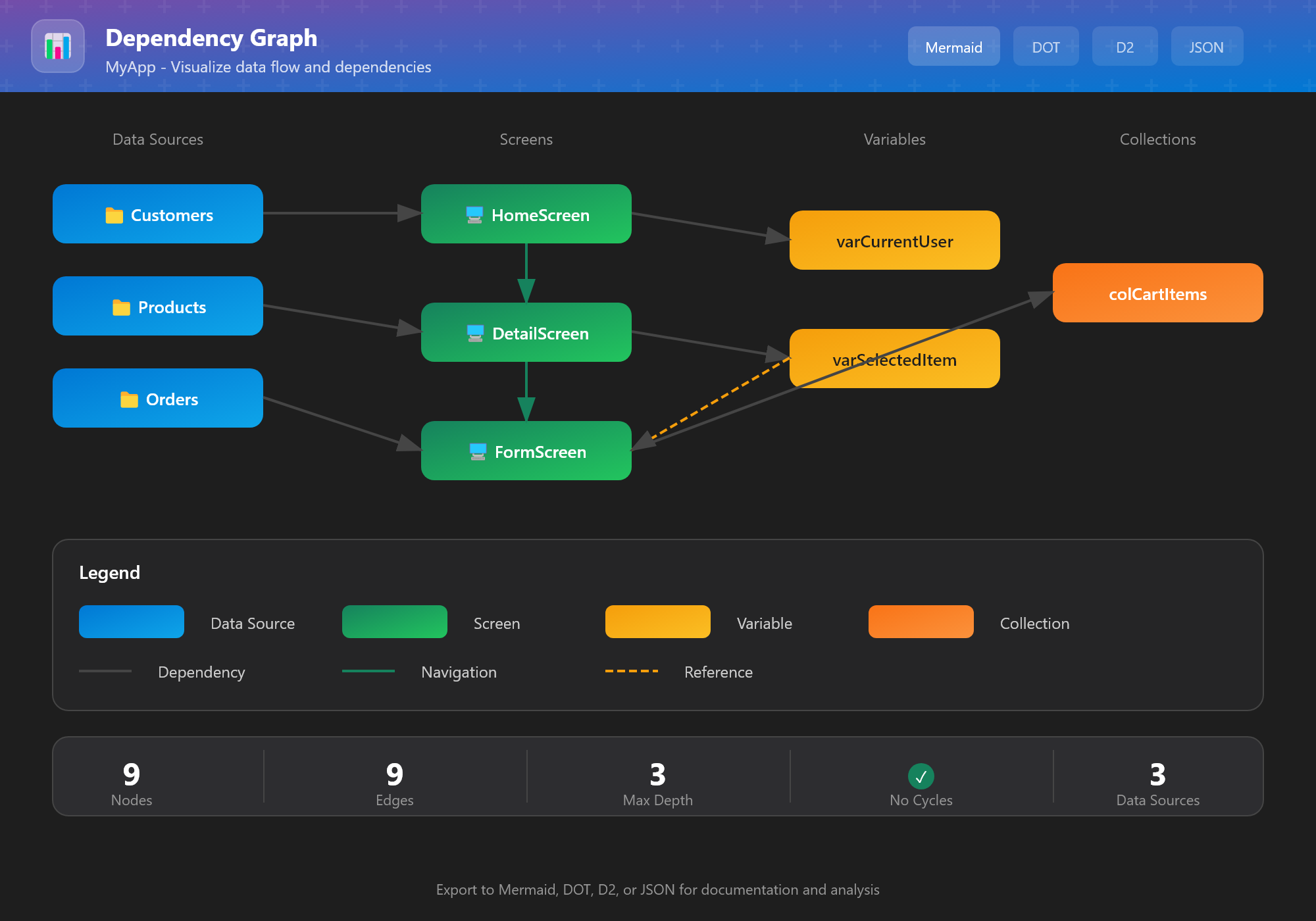Expand the Legend panel
Viewport: 1316px width, 921px height.
110,572
